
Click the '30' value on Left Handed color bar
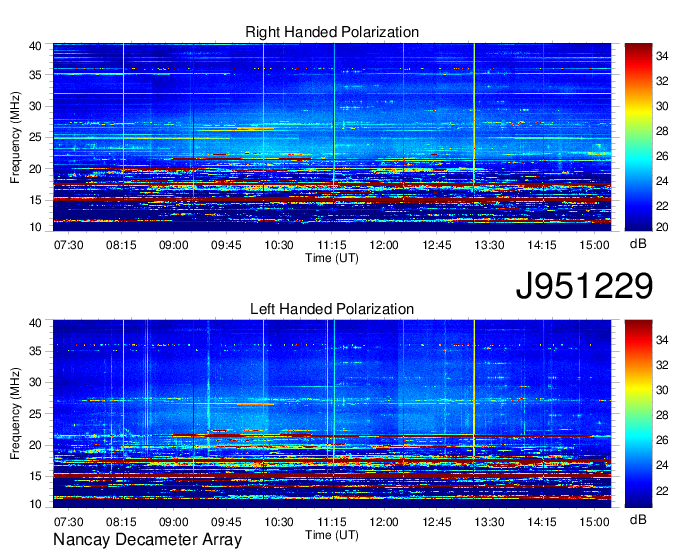662,390
